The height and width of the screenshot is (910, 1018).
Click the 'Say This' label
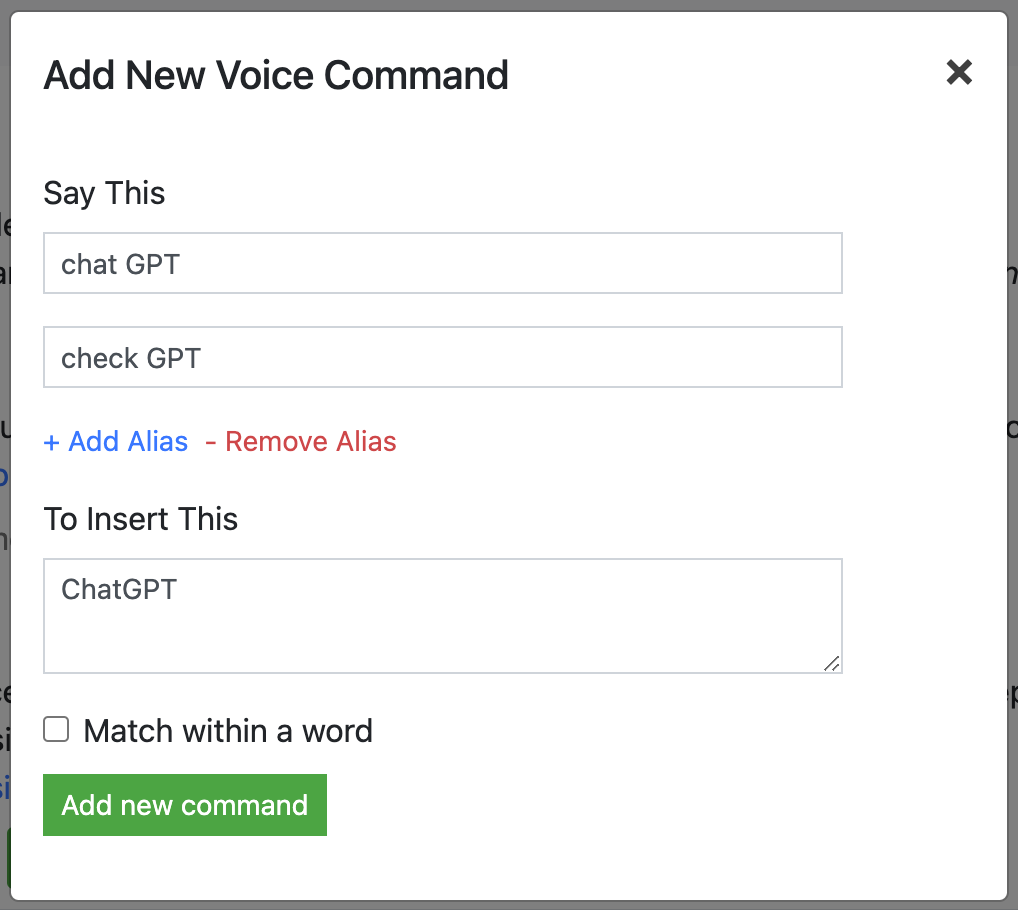pos(104,193)
